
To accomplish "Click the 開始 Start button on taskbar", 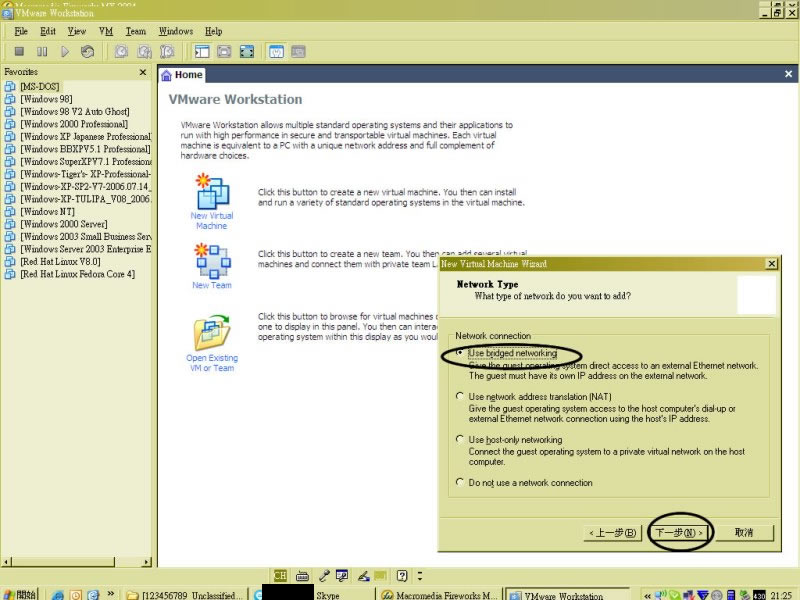I will pos(19,594).
